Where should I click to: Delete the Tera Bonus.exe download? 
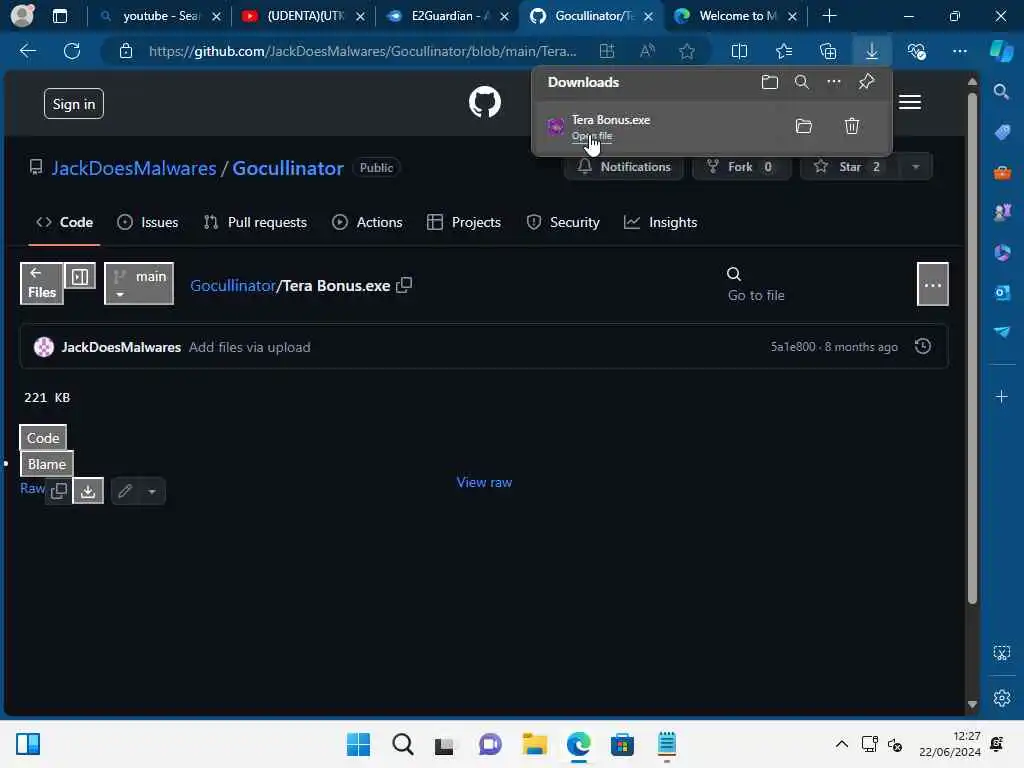(852, 126)
